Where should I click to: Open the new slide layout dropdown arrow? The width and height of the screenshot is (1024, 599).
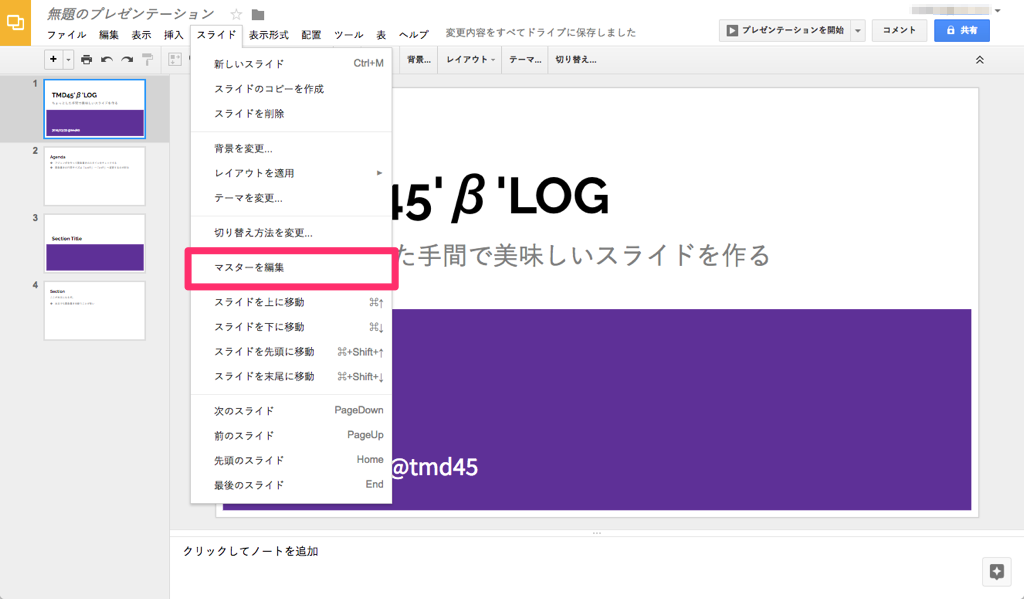tap(68, 59)
